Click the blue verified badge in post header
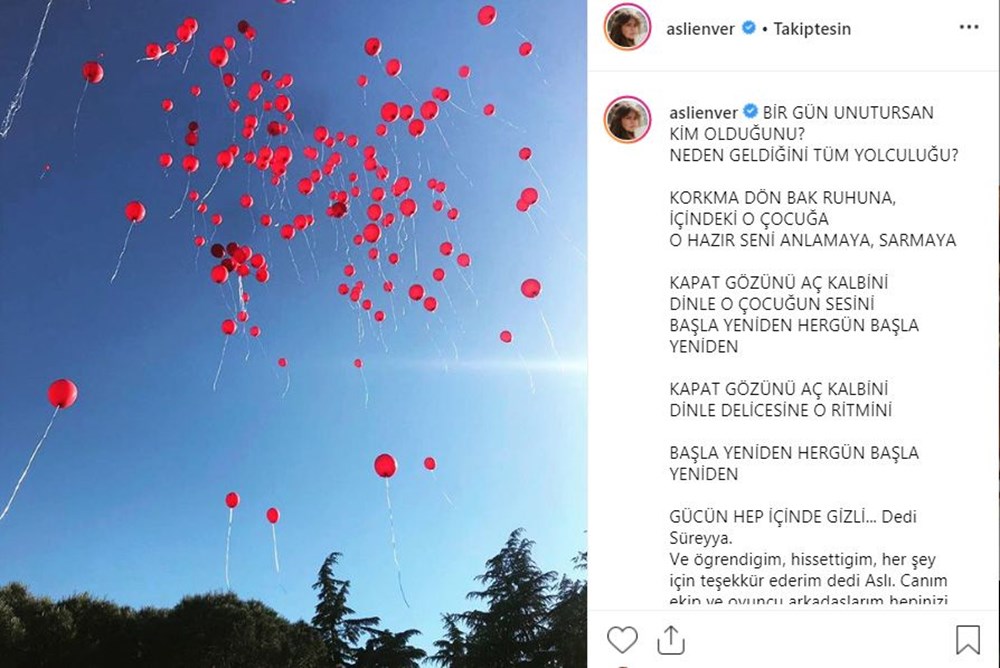This screenshot has width=1000, height=668. pos(749,28)
